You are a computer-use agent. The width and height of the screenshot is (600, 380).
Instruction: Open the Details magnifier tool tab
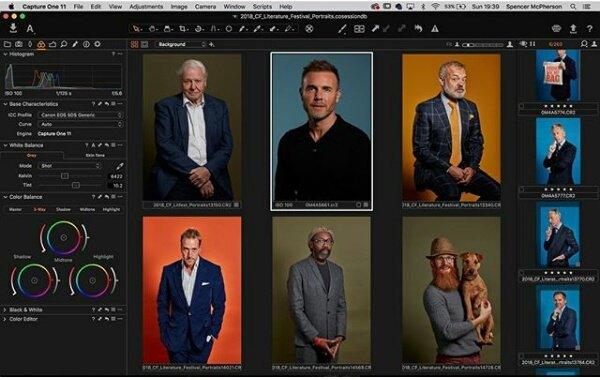coord(64,44)
